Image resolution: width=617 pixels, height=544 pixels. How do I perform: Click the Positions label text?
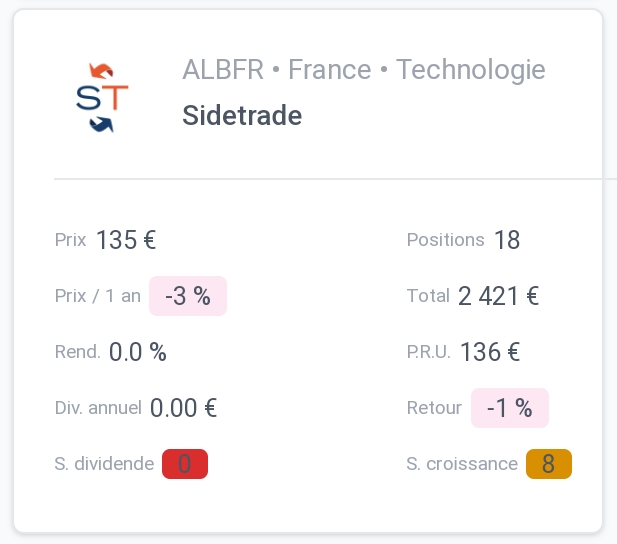coord(445,240)
